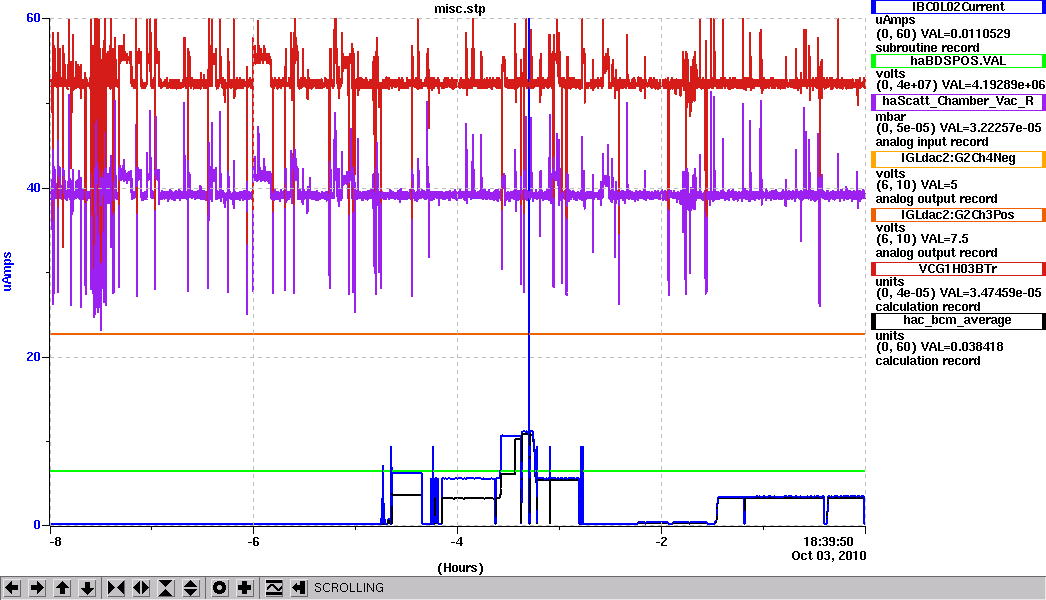Select the haScatt_Chamber_Vac_R curve legend
This screenshot has width=1046, height=600.
click(958, 101)
